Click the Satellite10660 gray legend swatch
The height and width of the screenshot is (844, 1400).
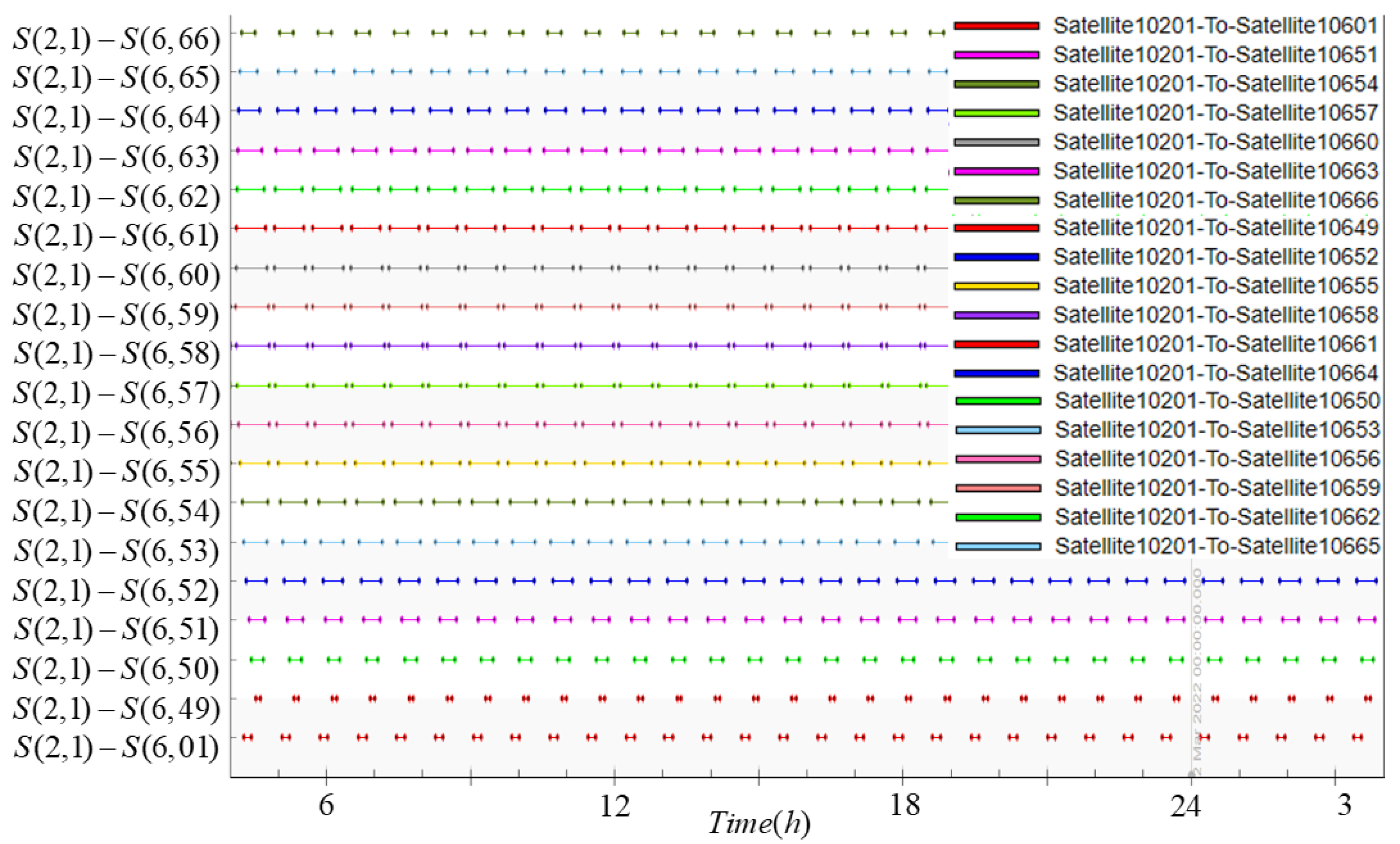(996, 142)
